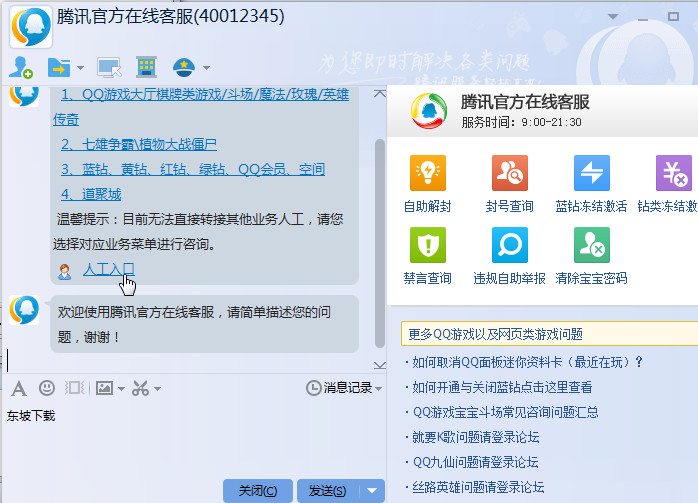Click the QQ penguin avatar in title bar
This screenshot has height=503, width=698.
tap(31, 27)
